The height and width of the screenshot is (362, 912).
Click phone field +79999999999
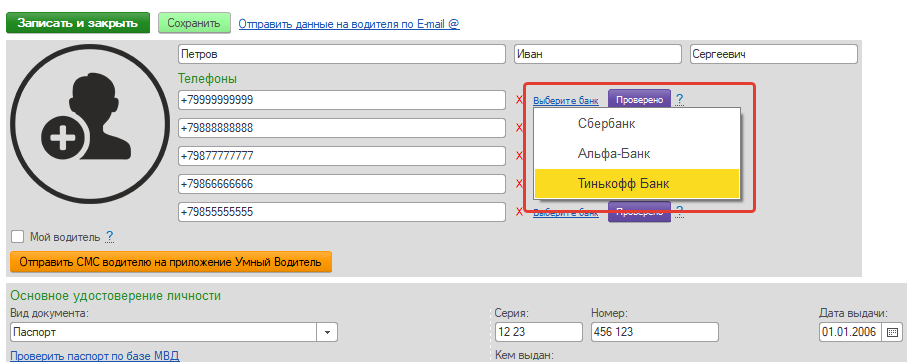click(342, 100)
